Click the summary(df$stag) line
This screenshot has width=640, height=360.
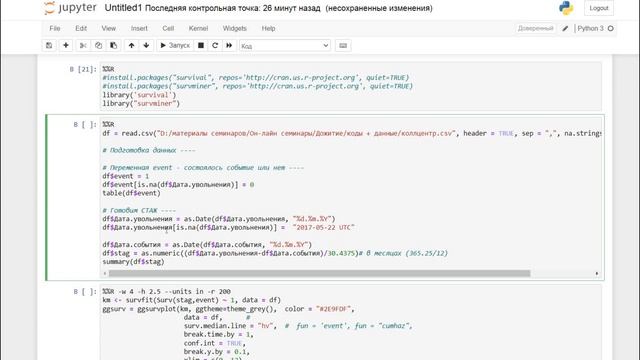click(x=133, y=262)
